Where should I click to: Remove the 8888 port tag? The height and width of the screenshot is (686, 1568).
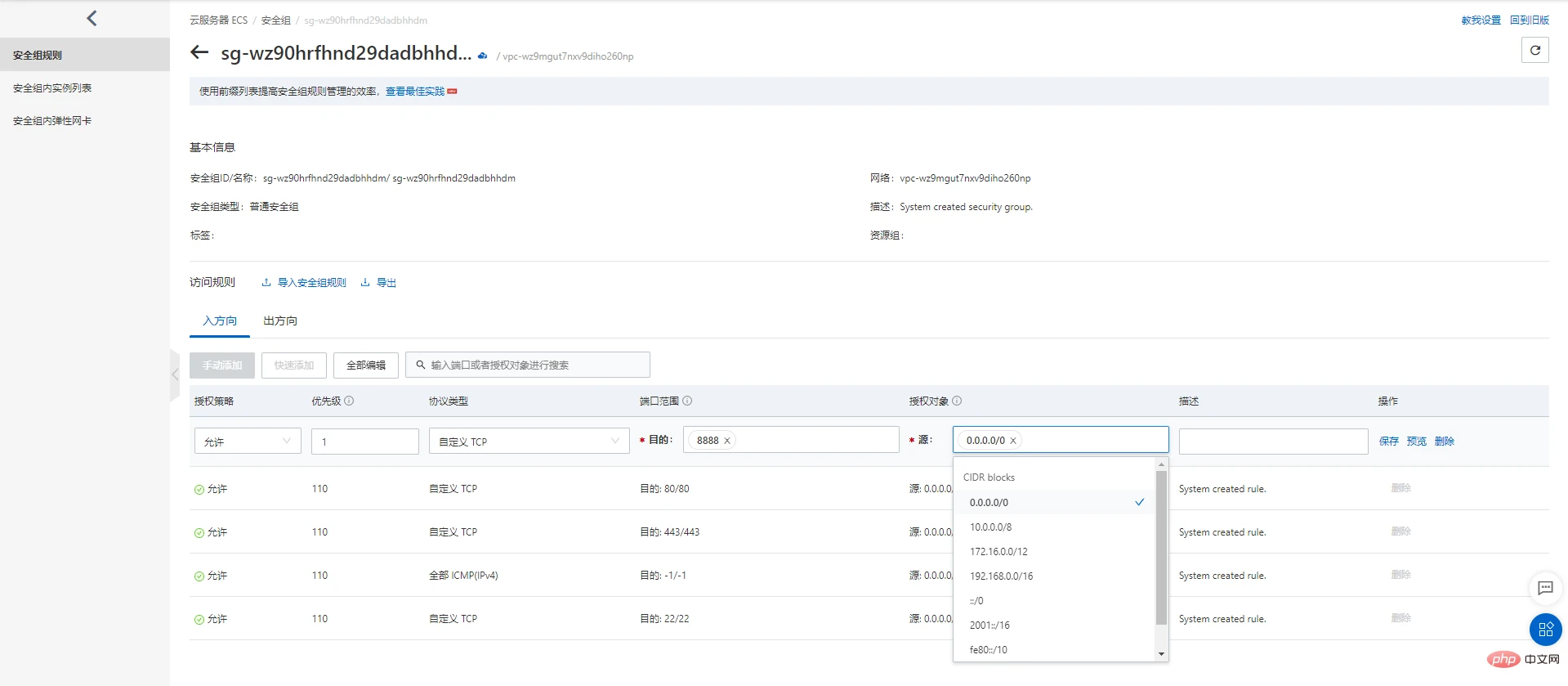click(726, 441)
